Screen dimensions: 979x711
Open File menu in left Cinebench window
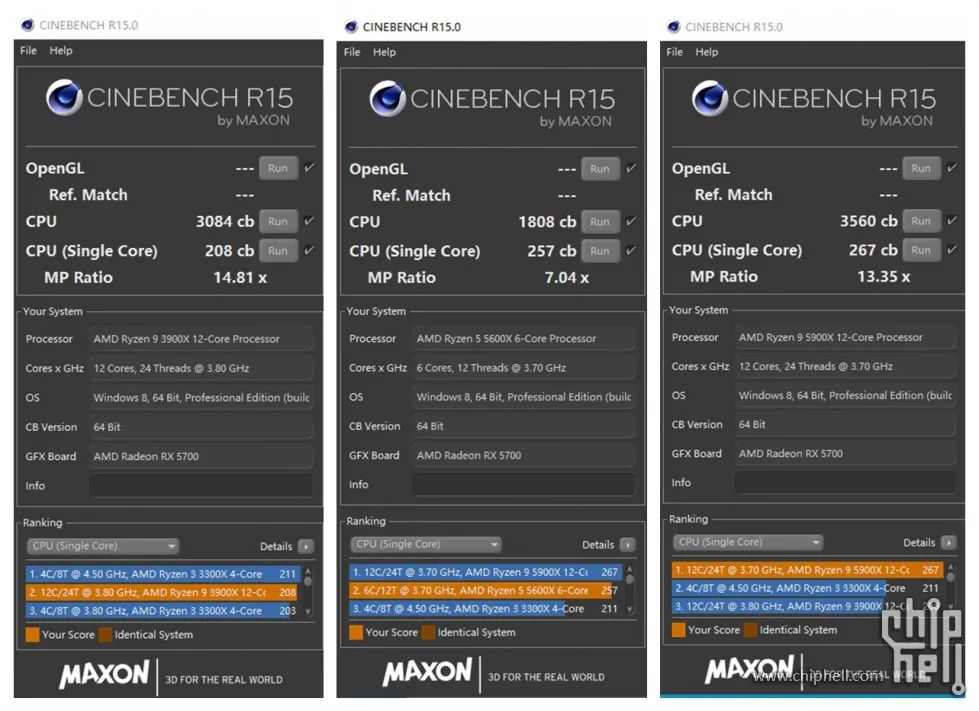[28, 51]
